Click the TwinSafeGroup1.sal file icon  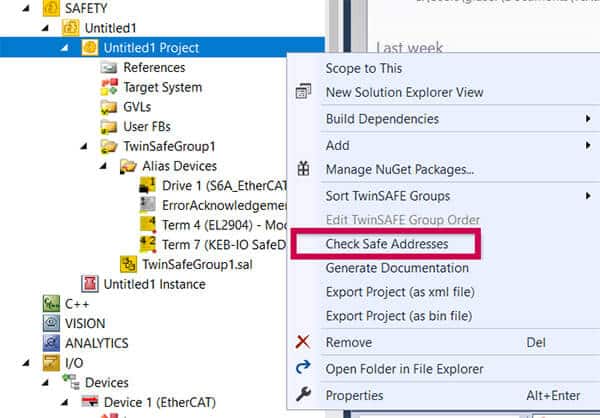(129, 265)
